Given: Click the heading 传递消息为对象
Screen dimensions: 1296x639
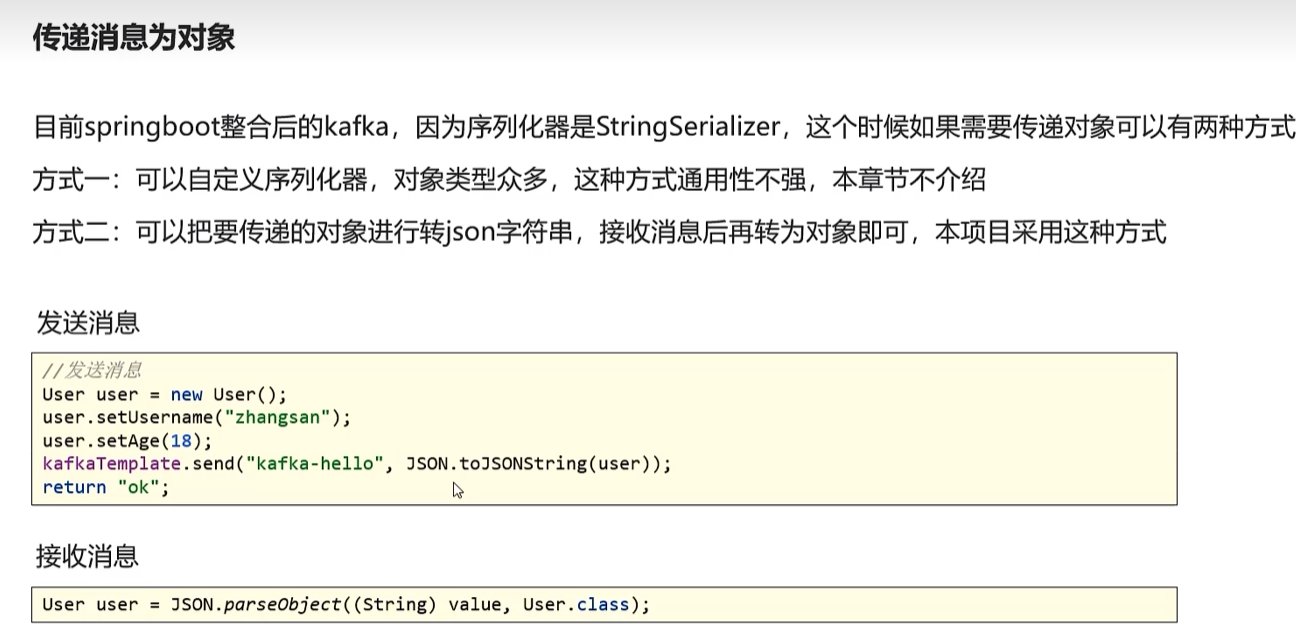Looking at the screenshot, I should (134, 38).
